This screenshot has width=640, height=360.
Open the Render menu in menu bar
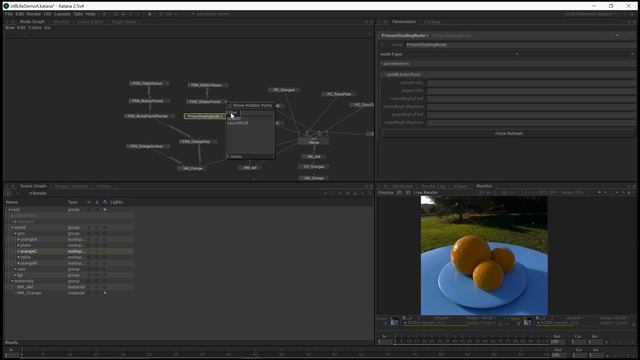coord(33,14)
